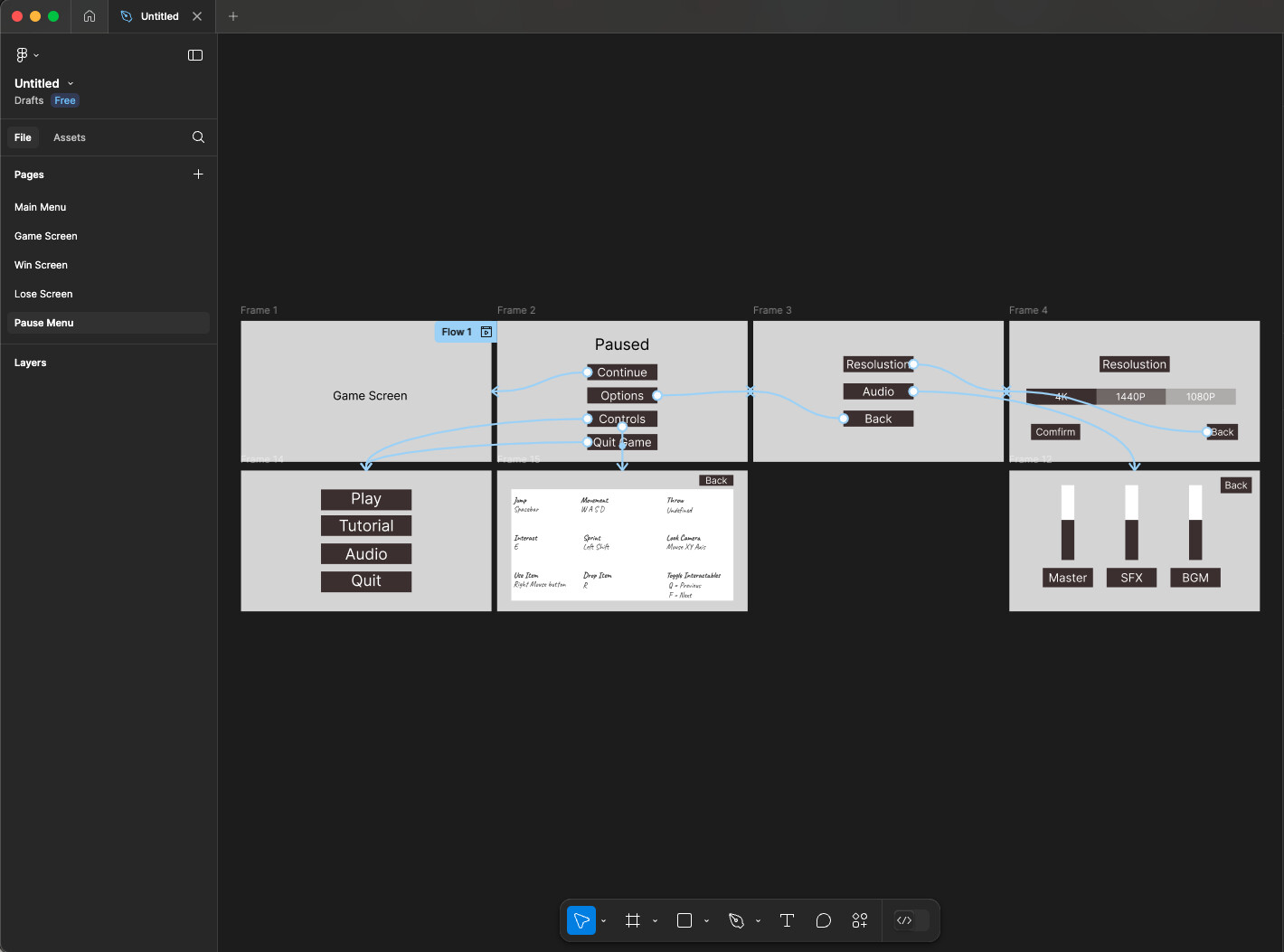Close the Untitled tab
This screenshot has height=952, width=1284.
[x=197, y=16]
